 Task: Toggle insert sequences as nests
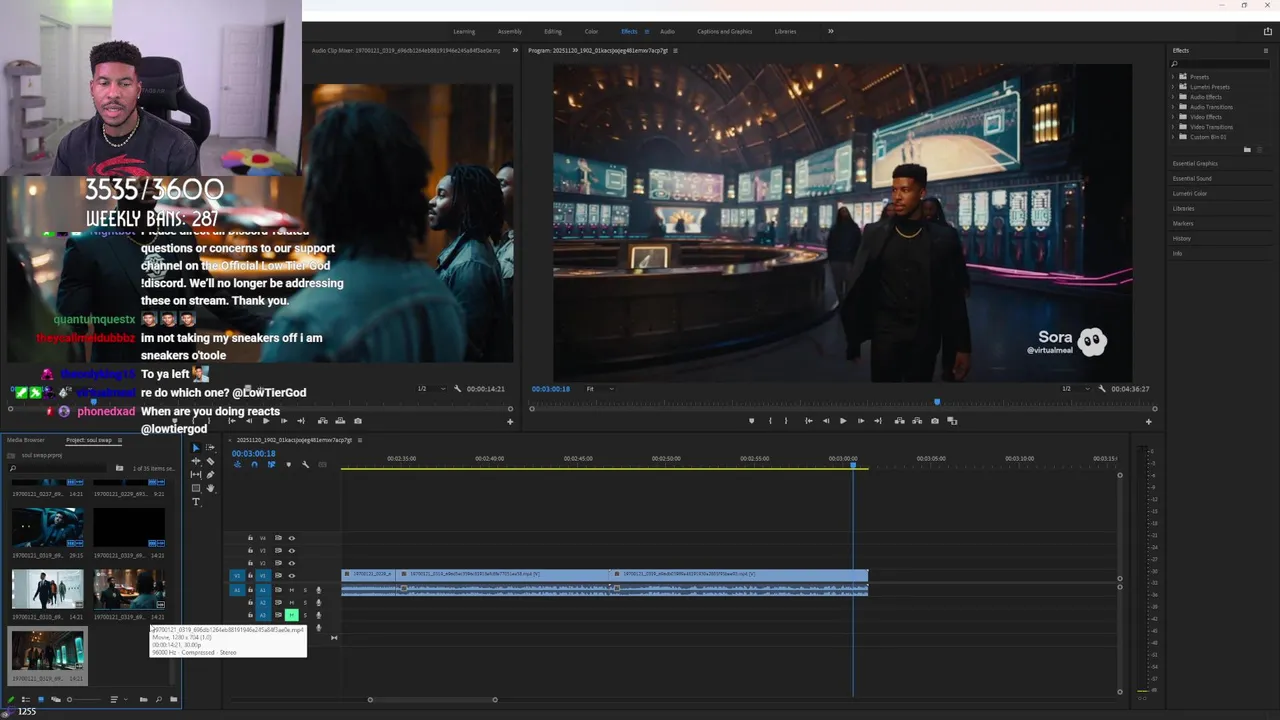238,464
